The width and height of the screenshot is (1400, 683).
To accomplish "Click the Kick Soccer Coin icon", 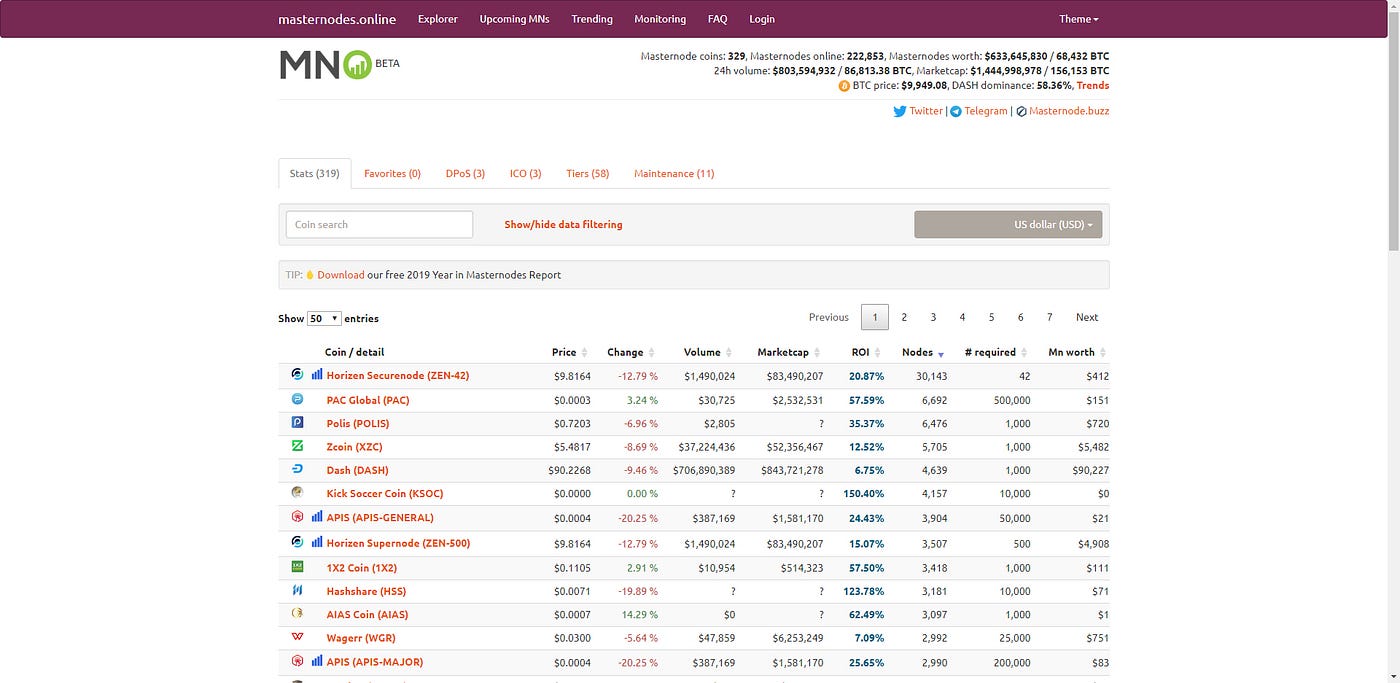I will [297, 492].
